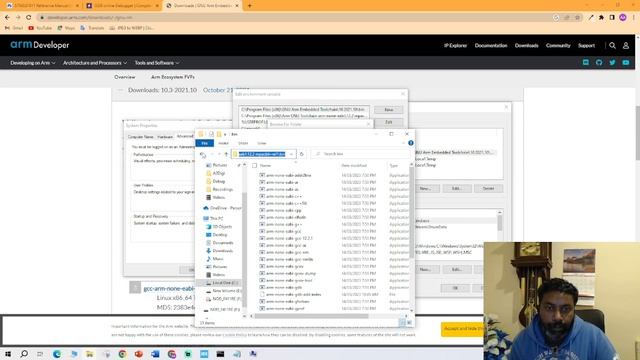Click the gcc-arm-none-eabi download link
The image size is (640, 360).
[x=169, y=289]
